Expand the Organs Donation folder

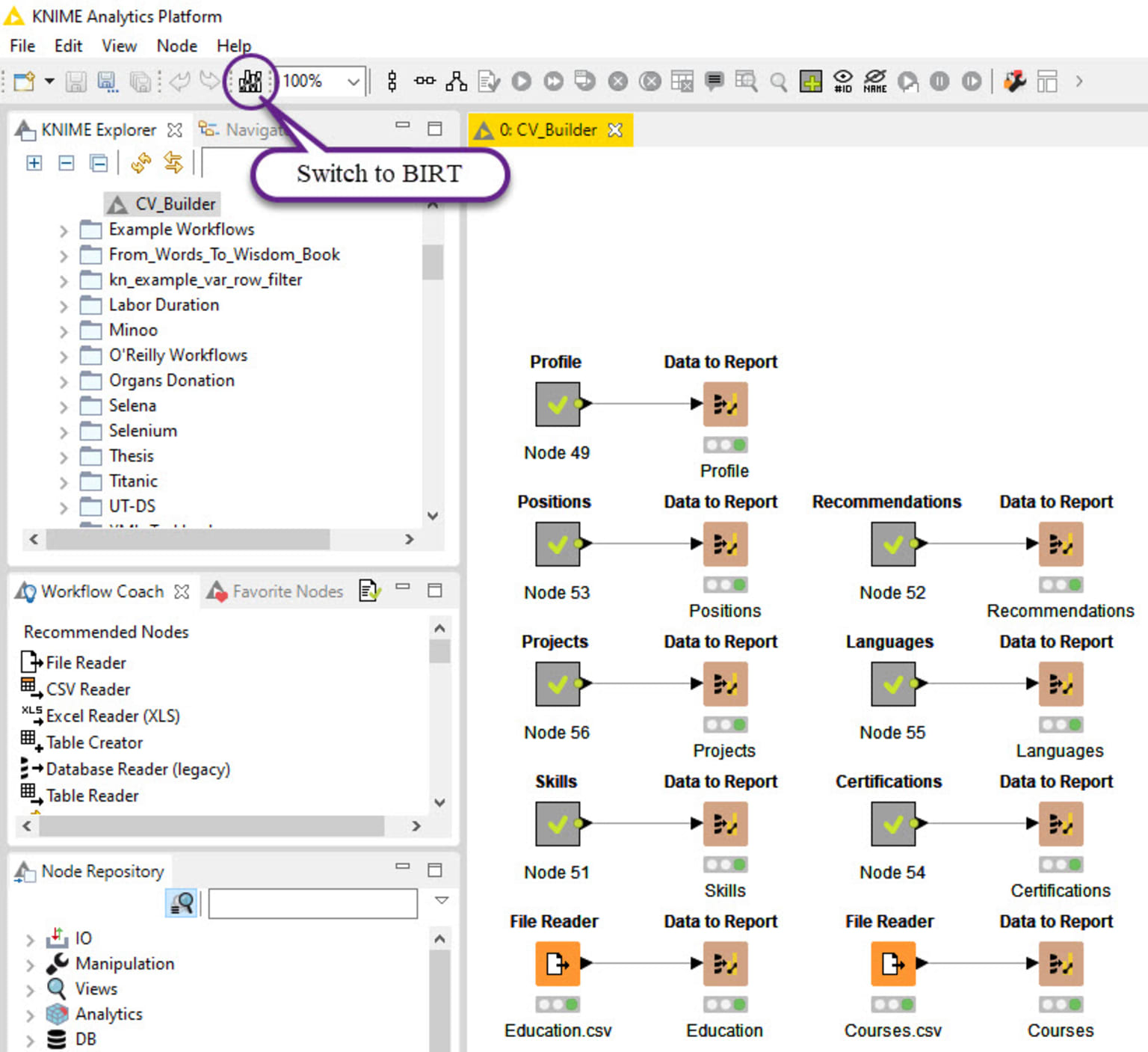coord(64,382)
